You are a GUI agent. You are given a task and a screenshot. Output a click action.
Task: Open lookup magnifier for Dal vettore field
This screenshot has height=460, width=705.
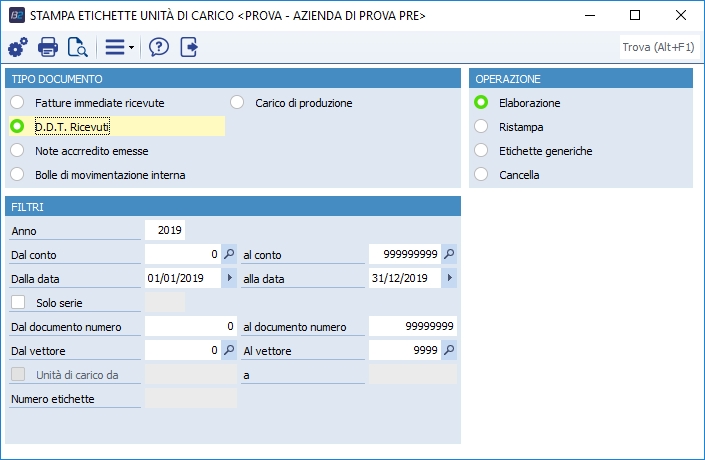click(229, 350)
